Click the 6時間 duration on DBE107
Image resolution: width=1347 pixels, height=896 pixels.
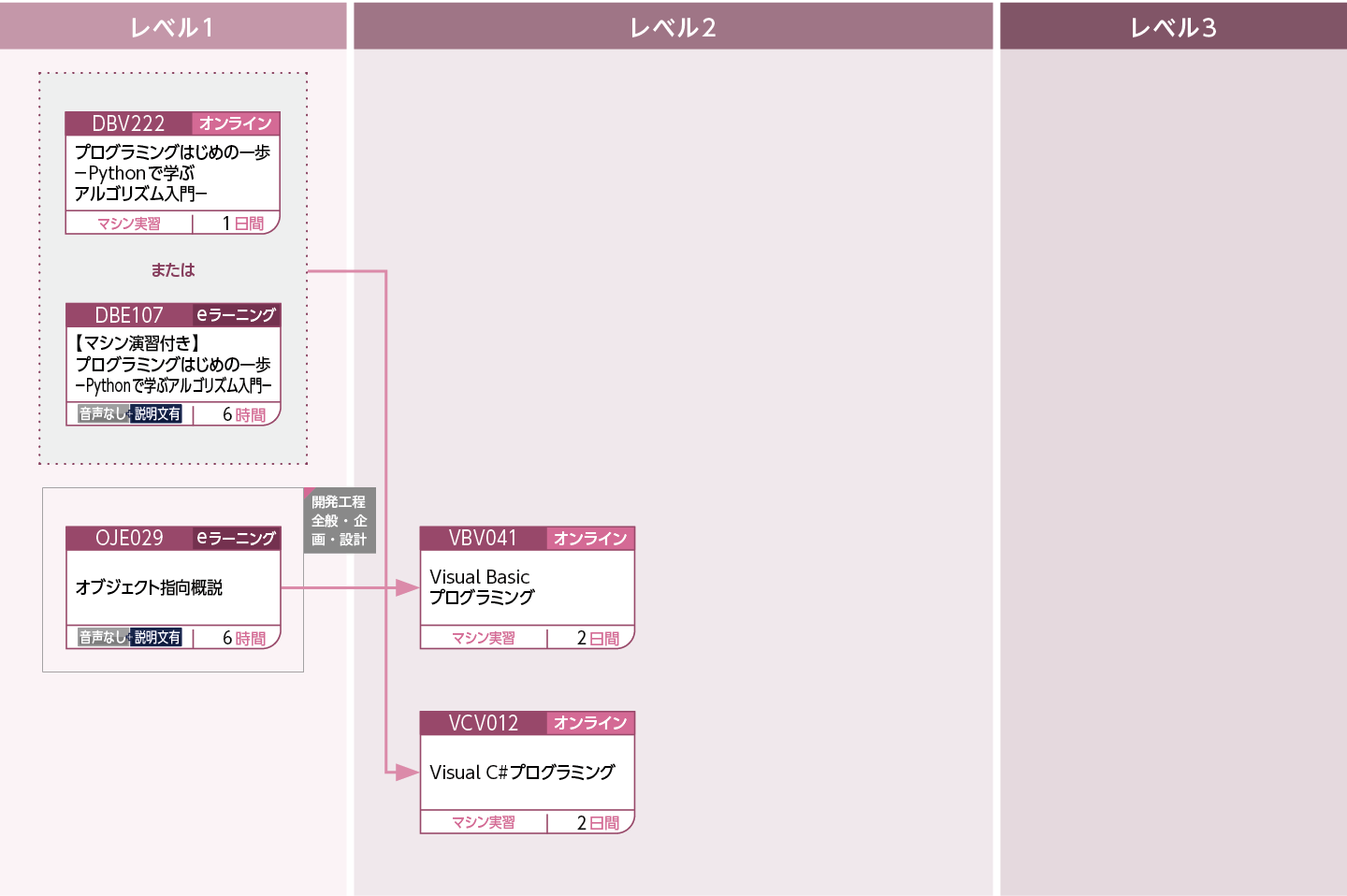[243, 414]
